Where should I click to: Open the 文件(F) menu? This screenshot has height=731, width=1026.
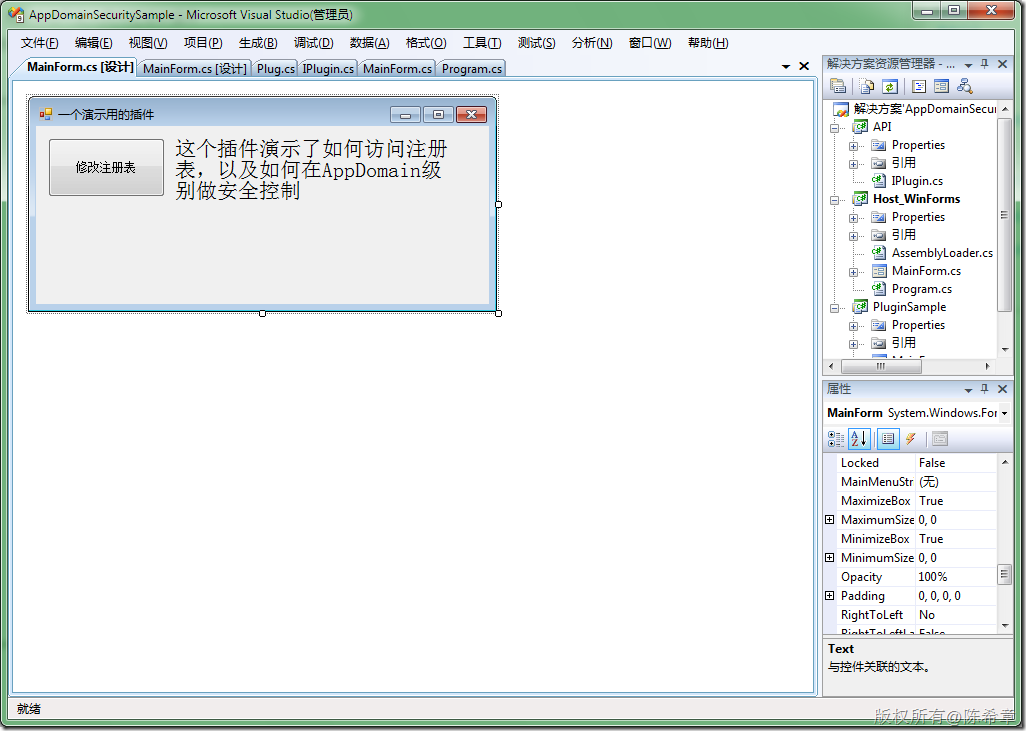[x=39, y=43]
